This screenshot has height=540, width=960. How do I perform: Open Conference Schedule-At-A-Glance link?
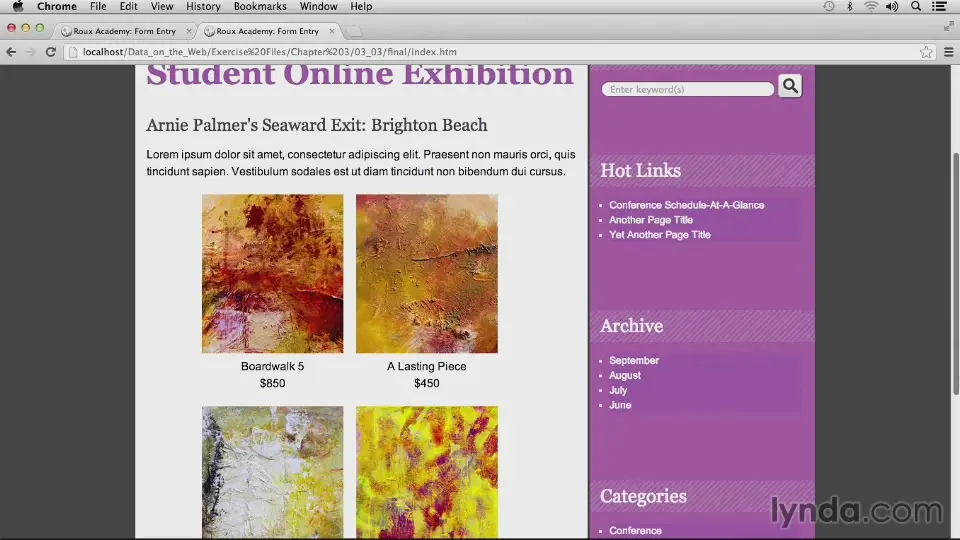click(x=686, y=205)
